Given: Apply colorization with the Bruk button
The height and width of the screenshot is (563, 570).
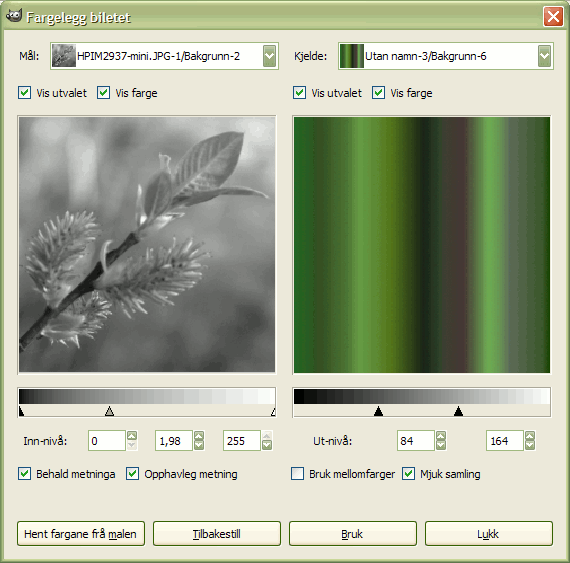Looking at the screenshot, I should 353,534.
